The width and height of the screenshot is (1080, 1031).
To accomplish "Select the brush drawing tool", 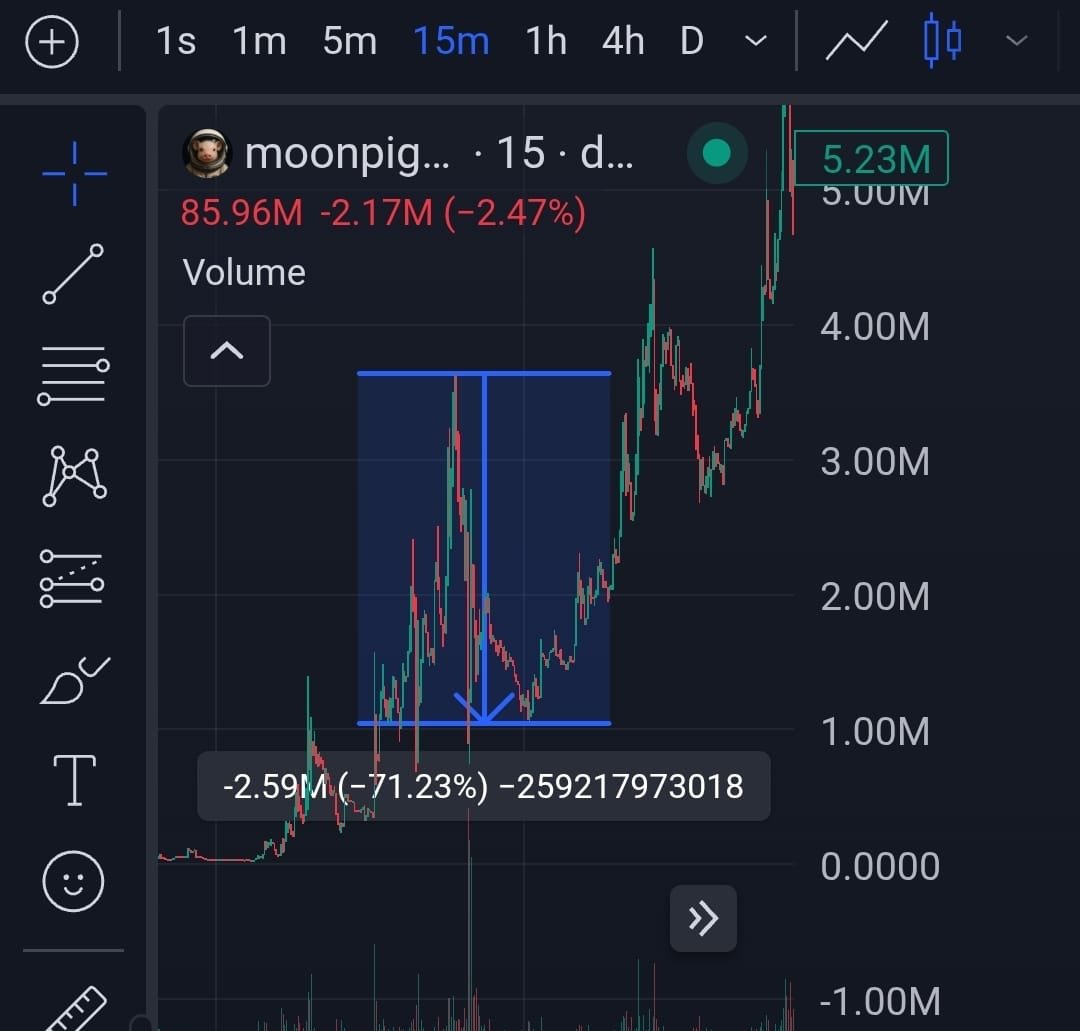I will pos(74,680).
